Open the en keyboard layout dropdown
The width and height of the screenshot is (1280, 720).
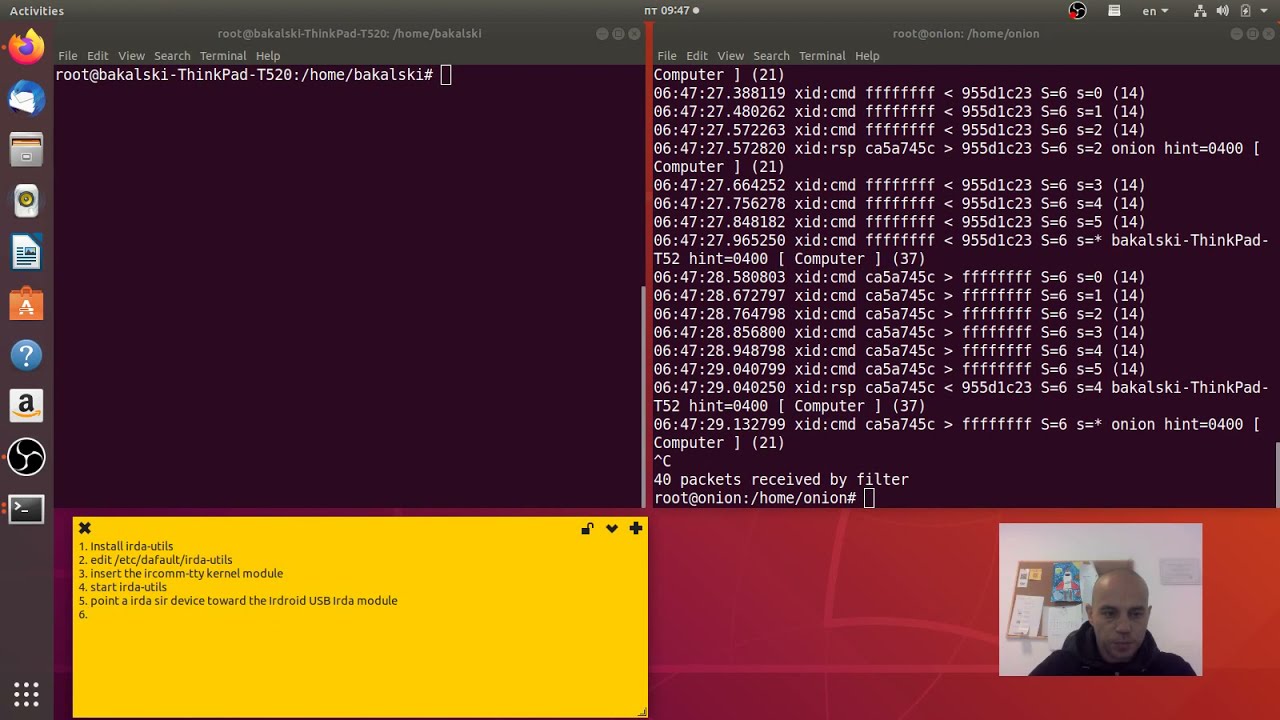pyautogui.click(x=1155, y=11)
